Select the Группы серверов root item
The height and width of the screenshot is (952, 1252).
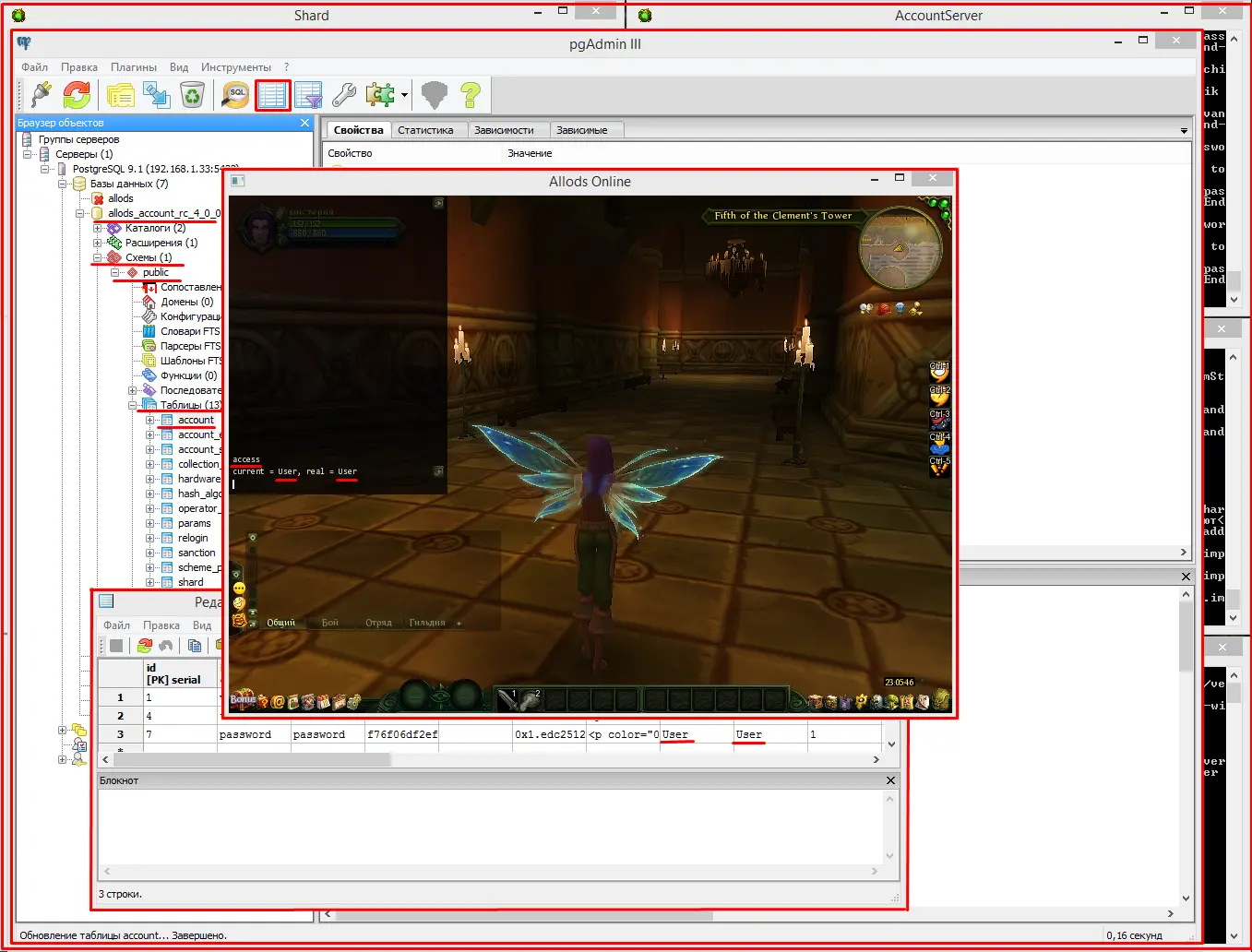[x=78, y=139]
